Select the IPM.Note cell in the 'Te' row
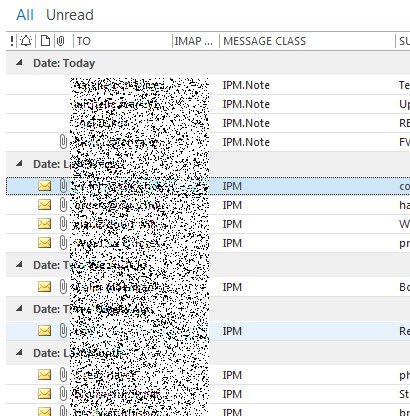The height and width of the screenshot is (416, 410). [x=246, y=85]
